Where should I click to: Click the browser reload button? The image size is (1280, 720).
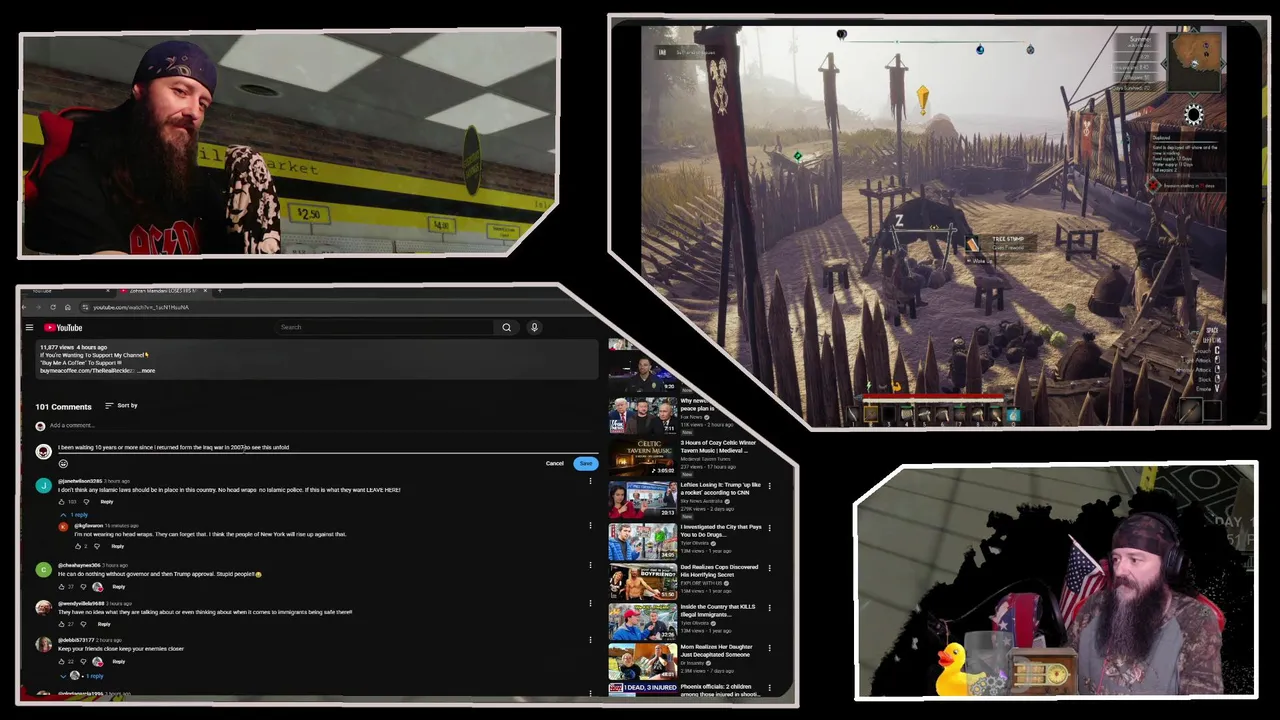53,307
